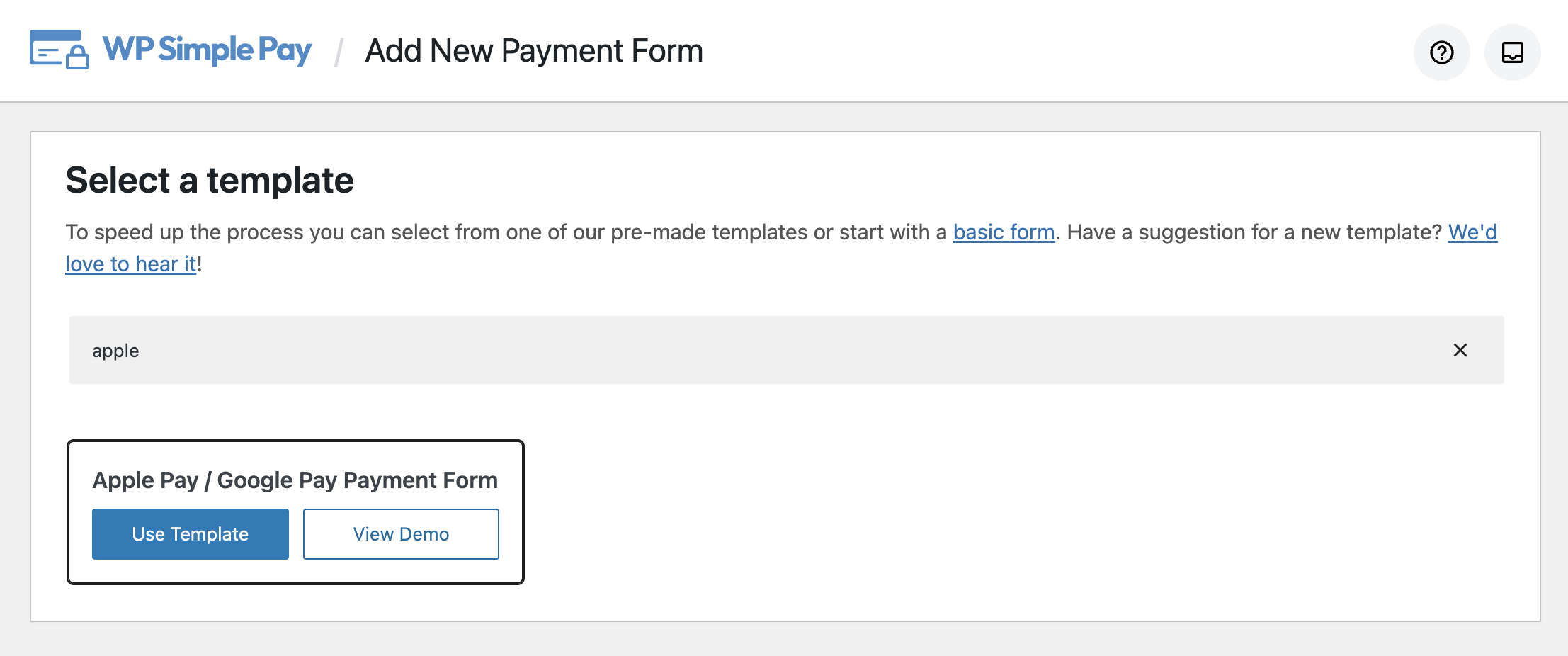Screen dimensions: 1568x656
Task: Open the inbox notifications icon in the header
Action: 1513,52
